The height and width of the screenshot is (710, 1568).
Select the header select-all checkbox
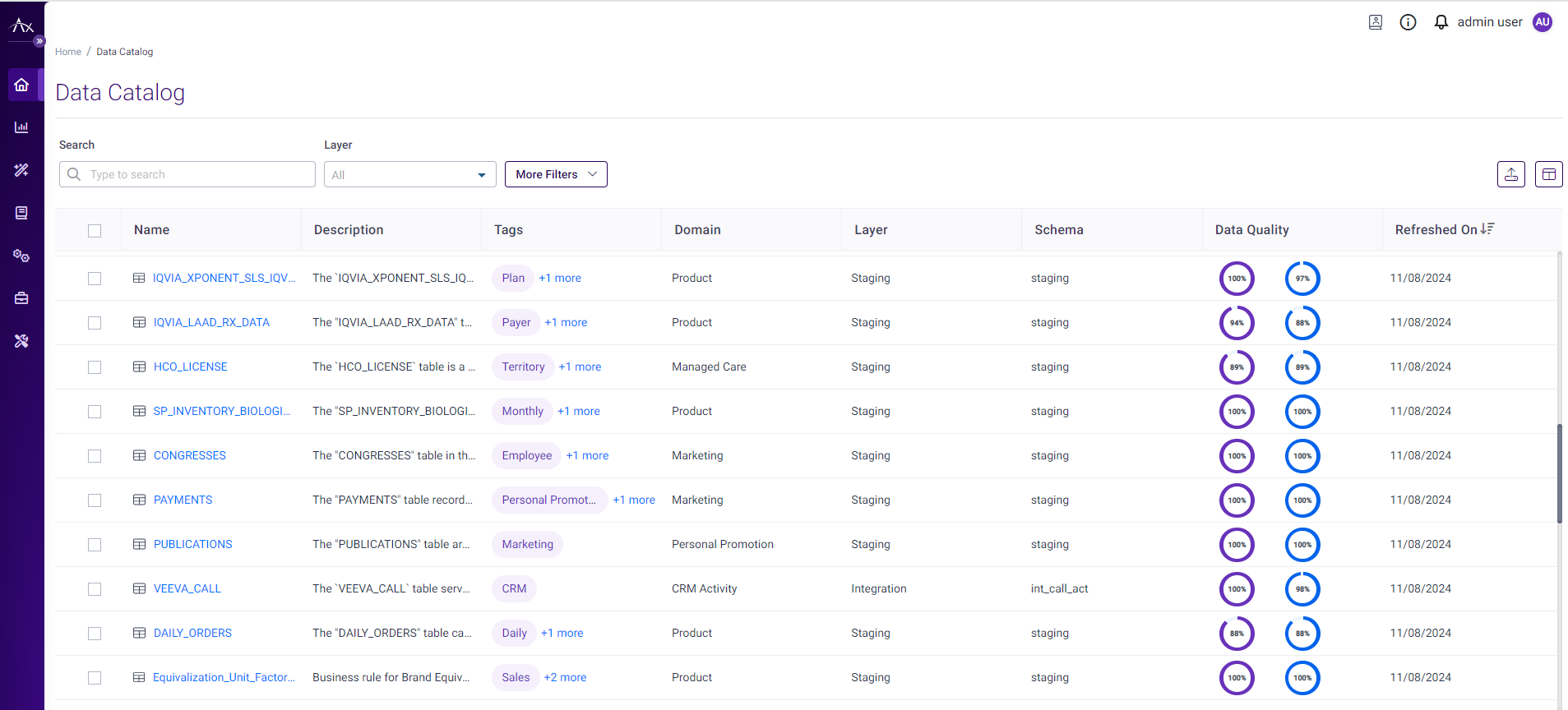click(x=95, y=231)
